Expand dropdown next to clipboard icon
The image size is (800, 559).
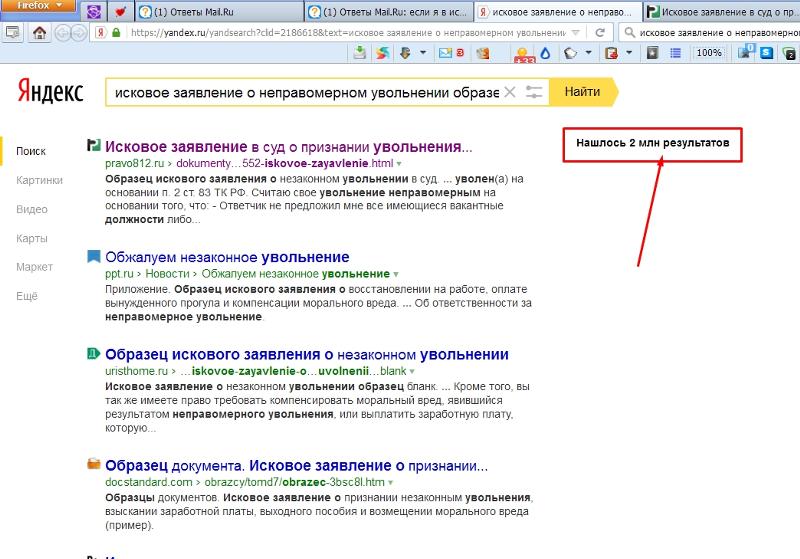click(x=629, y=53)
